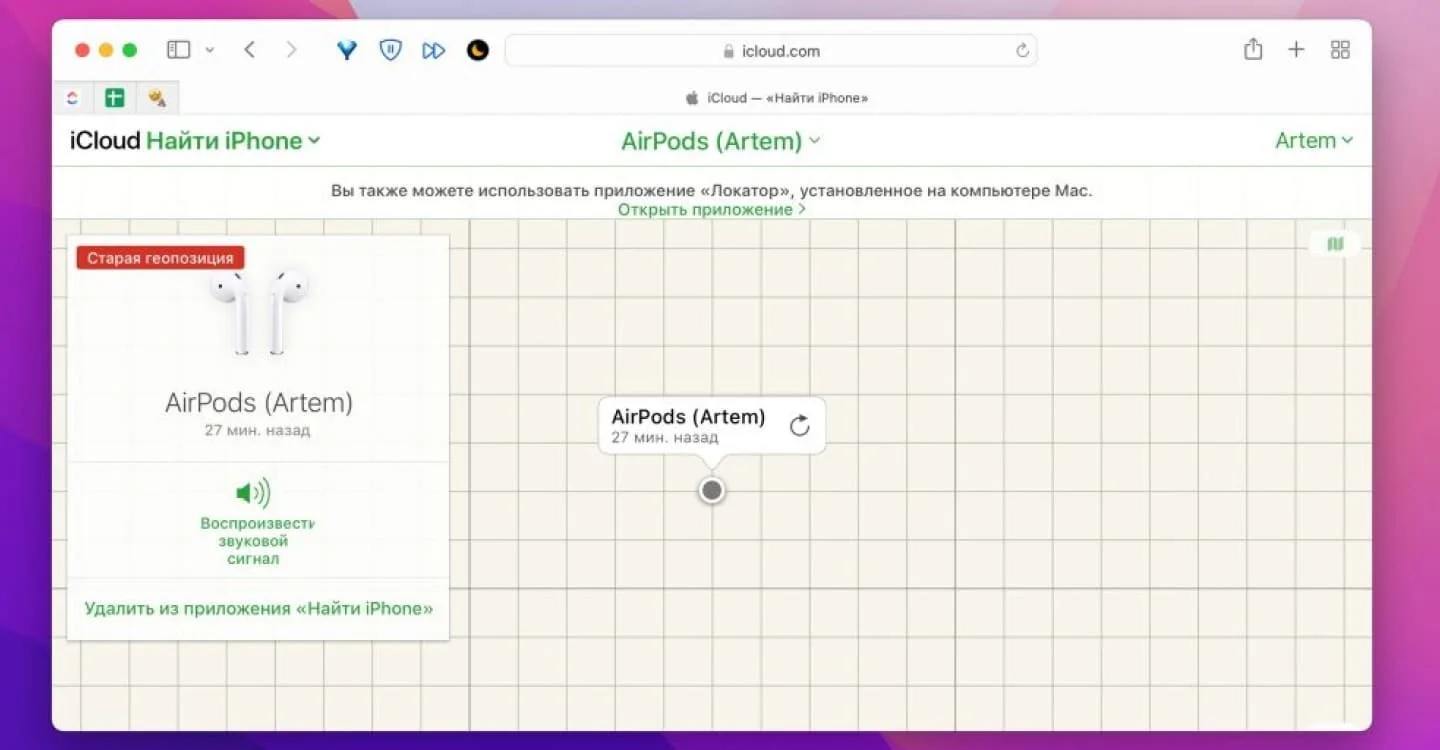Open the first pinned tab

click(x=72, y=98)
